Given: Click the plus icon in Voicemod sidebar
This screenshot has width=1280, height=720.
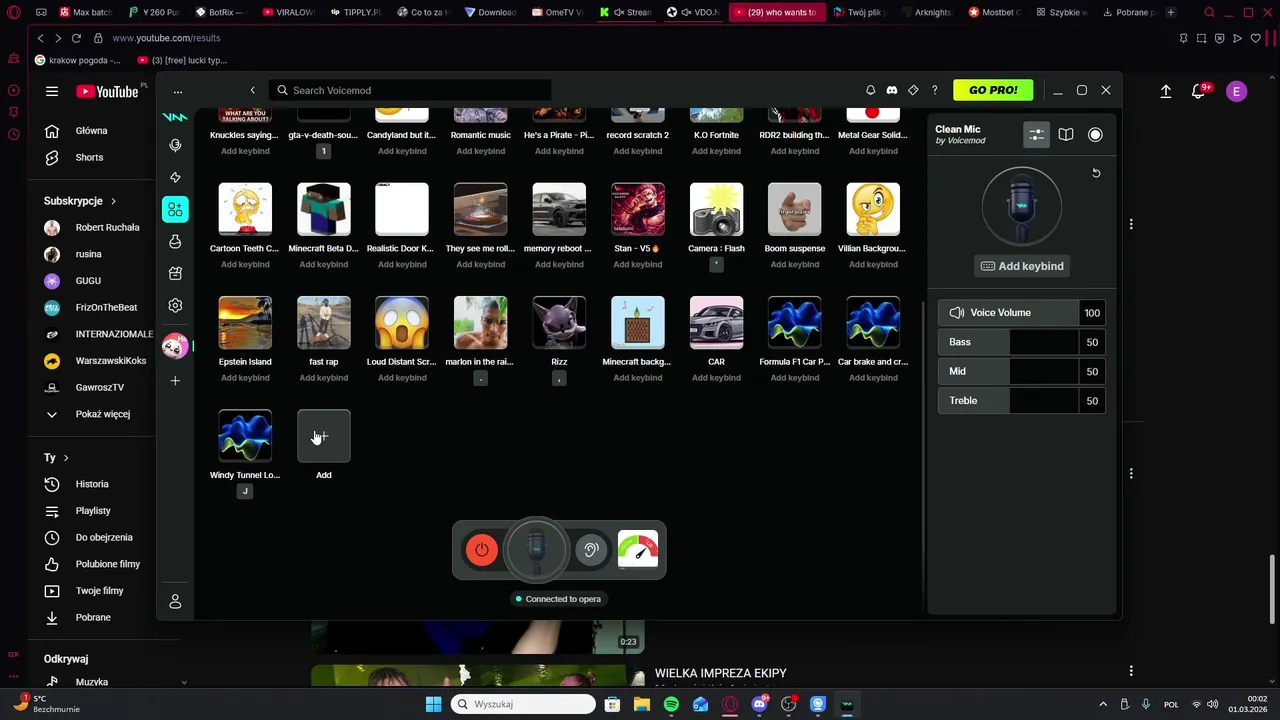Looking at the screenshot, I should click(x=175, y=381).
